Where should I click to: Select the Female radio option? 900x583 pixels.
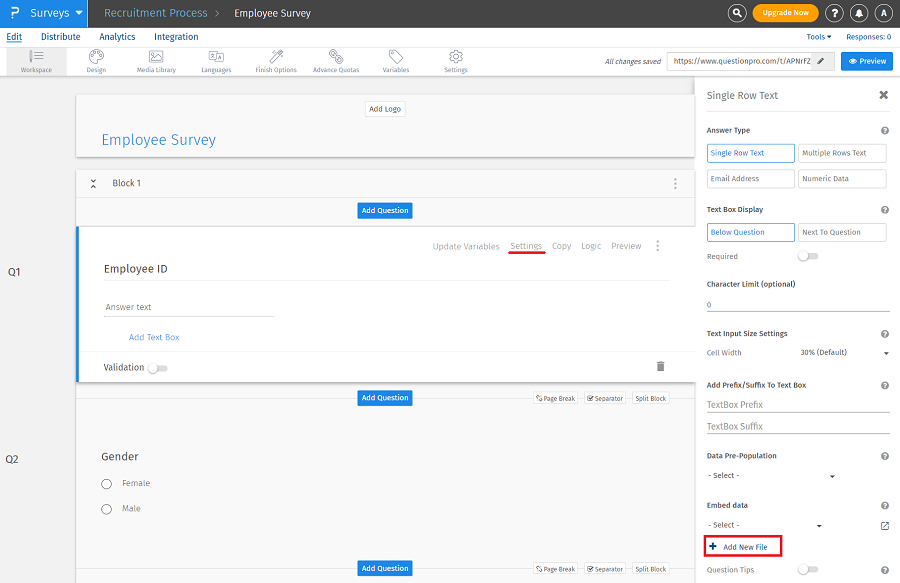click(107, 484)
